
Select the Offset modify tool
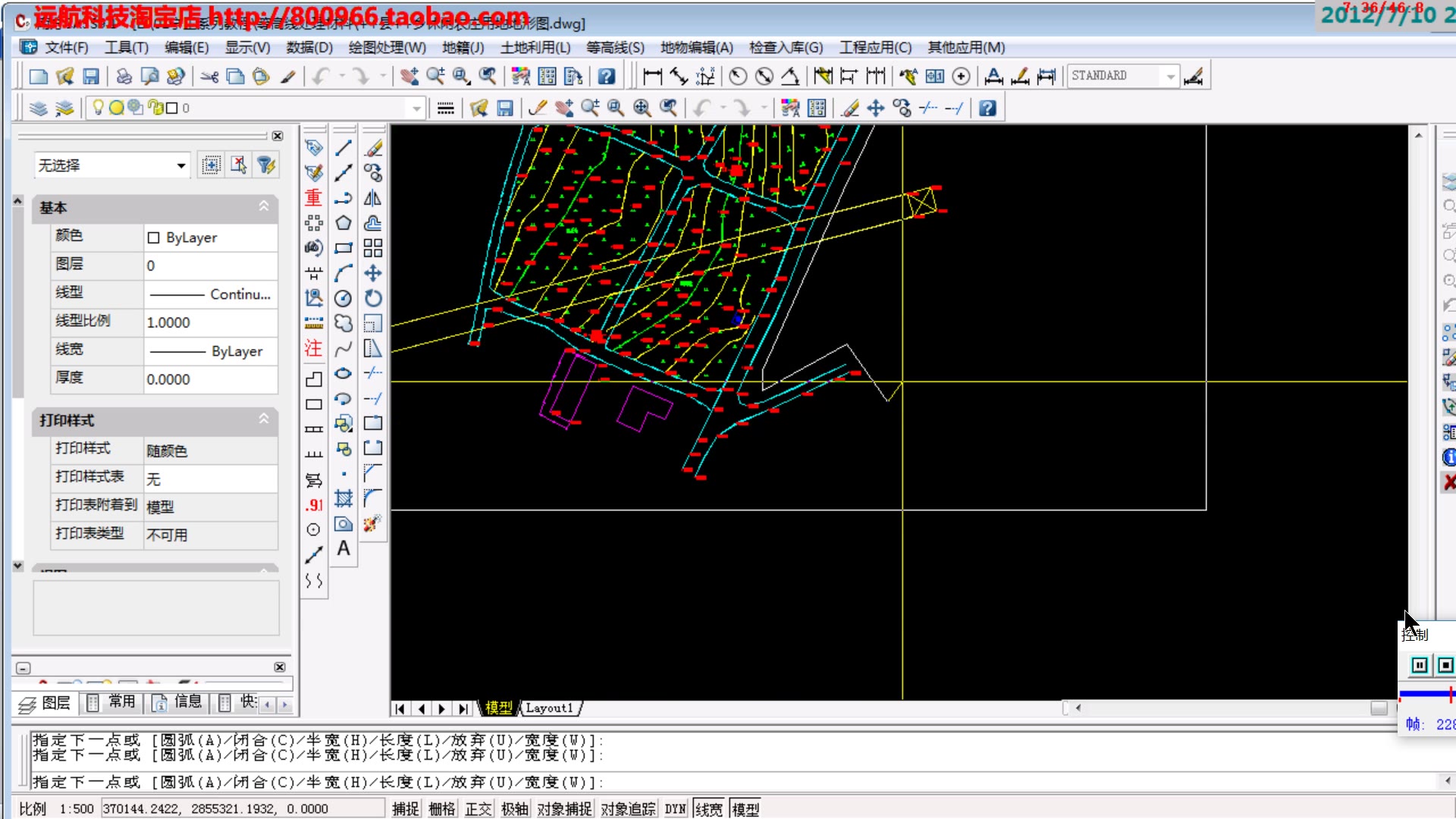click(x=373, y=223)
